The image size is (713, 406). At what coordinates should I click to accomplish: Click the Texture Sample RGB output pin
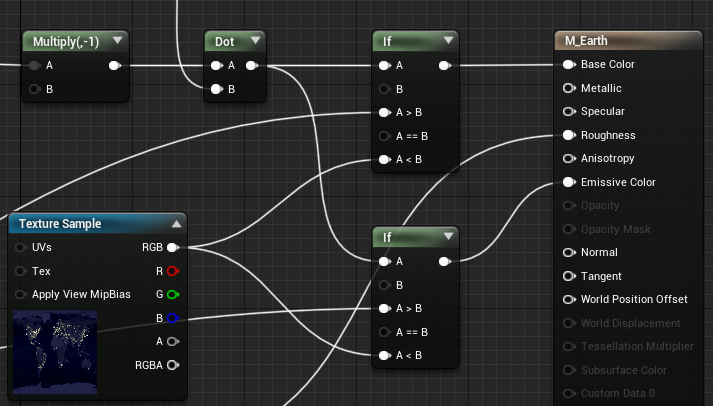[x=173, y=247]
